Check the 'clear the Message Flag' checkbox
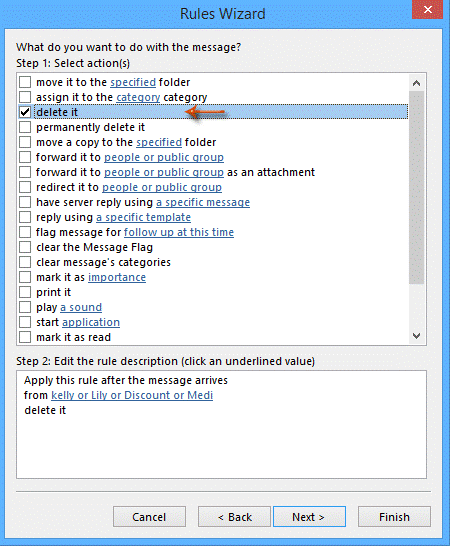Viewport: 450px width, 546px height. click(x=25, y=247)
